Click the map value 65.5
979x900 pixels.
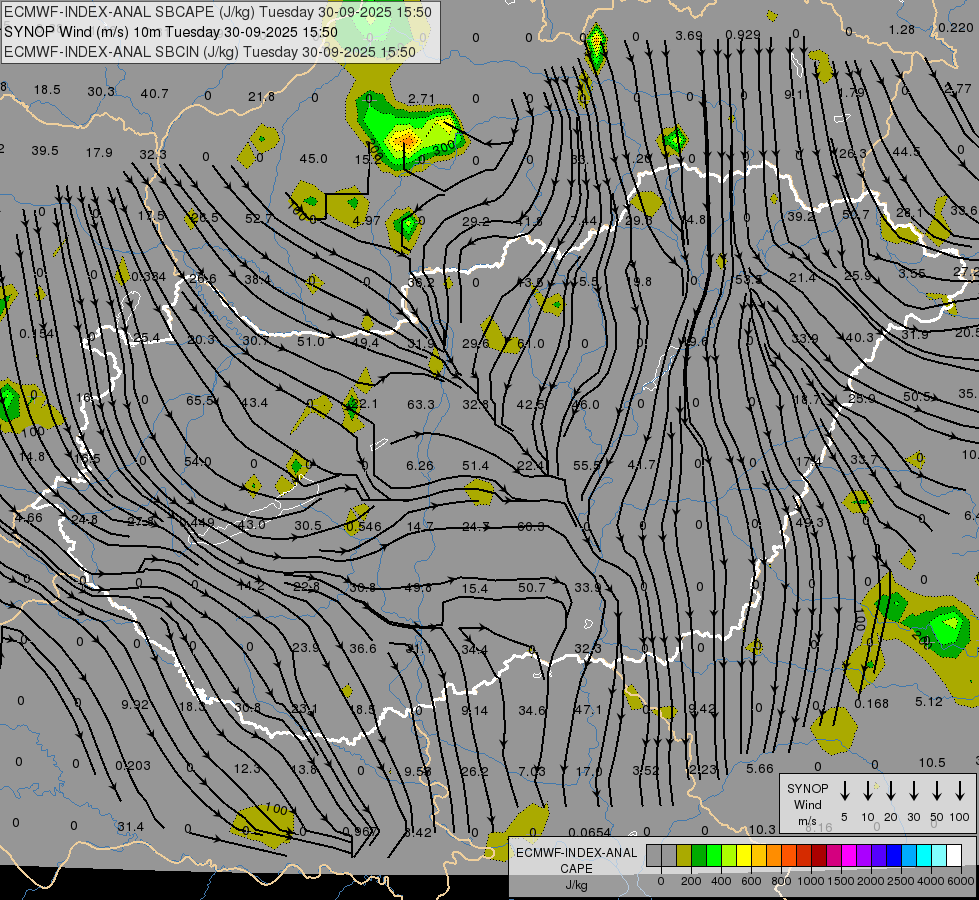pos(200,400)
